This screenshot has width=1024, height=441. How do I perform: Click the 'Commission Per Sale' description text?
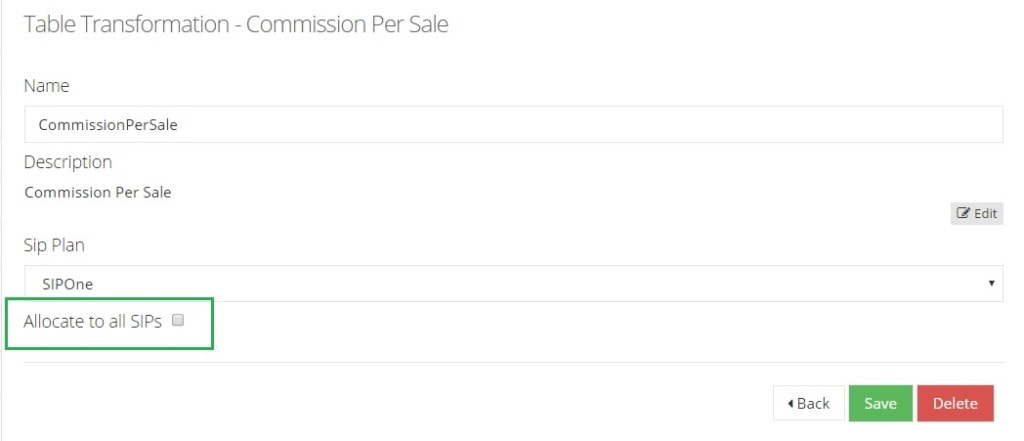click(x=98, y=193)
